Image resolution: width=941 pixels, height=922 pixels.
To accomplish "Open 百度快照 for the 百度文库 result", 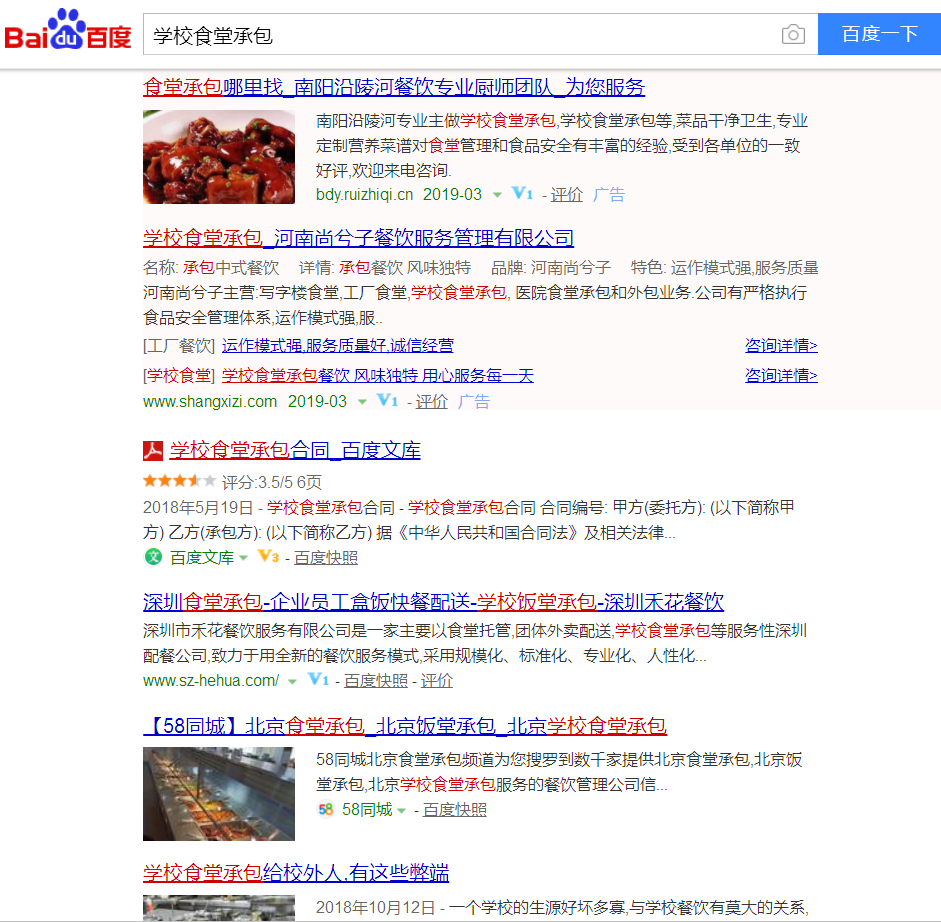I will 326,558.
